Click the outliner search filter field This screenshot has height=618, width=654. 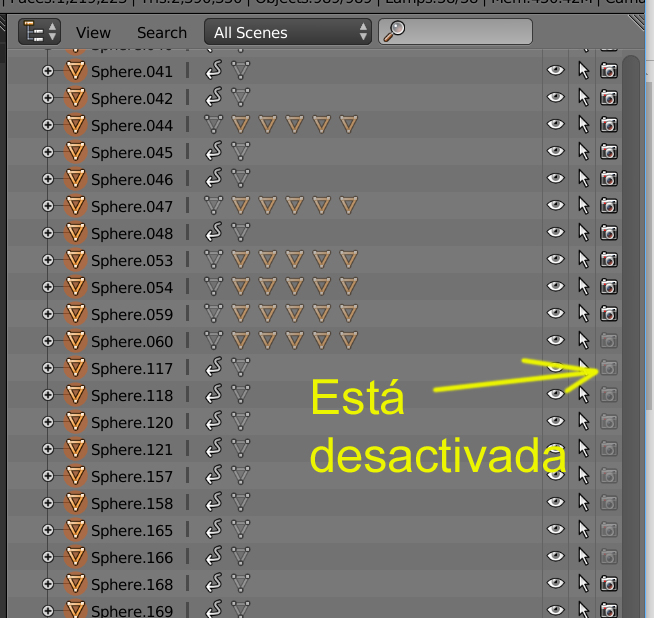pos(455,32)
